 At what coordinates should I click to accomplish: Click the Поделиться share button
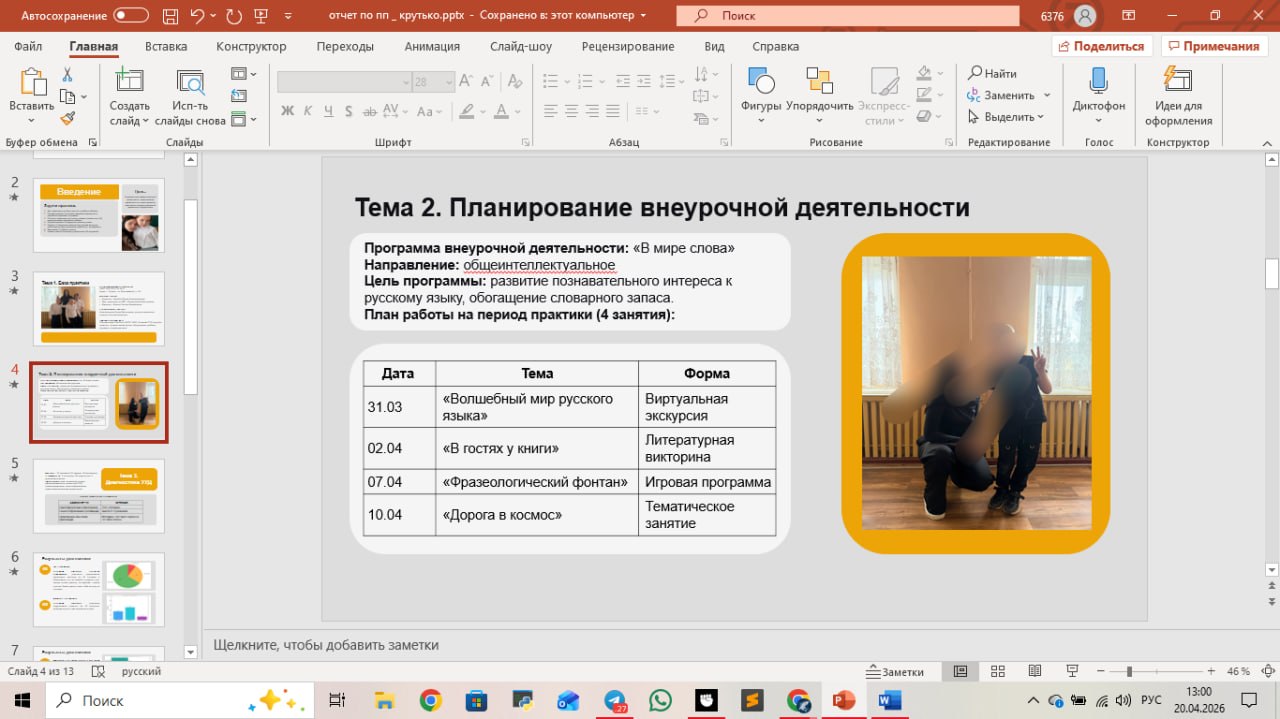1102,46
